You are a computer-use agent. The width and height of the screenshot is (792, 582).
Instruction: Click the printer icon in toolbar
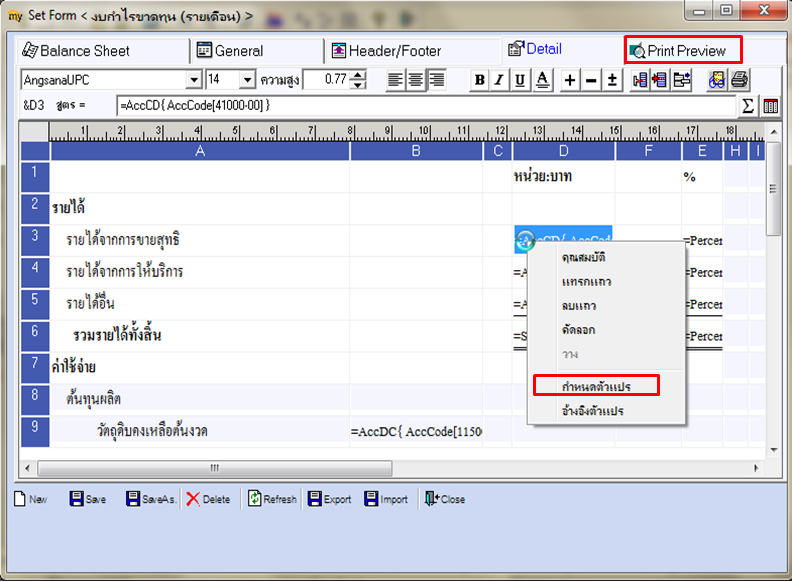[x=739, y=80]
